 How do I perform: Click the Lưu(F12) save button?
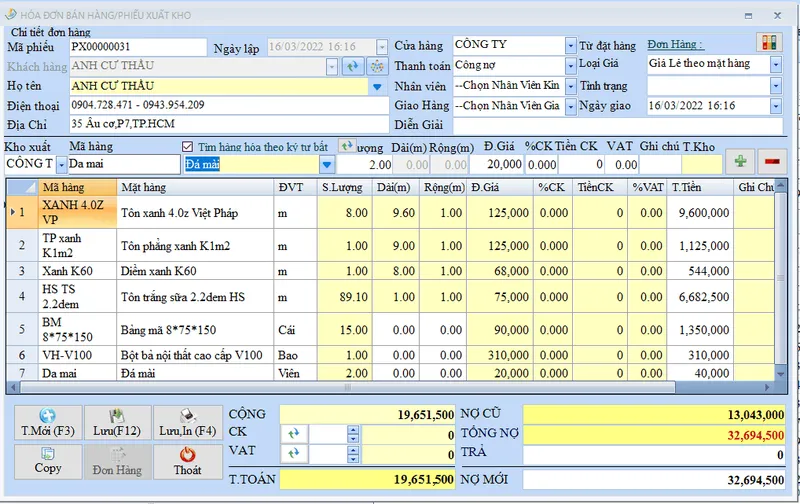(117, 423)
